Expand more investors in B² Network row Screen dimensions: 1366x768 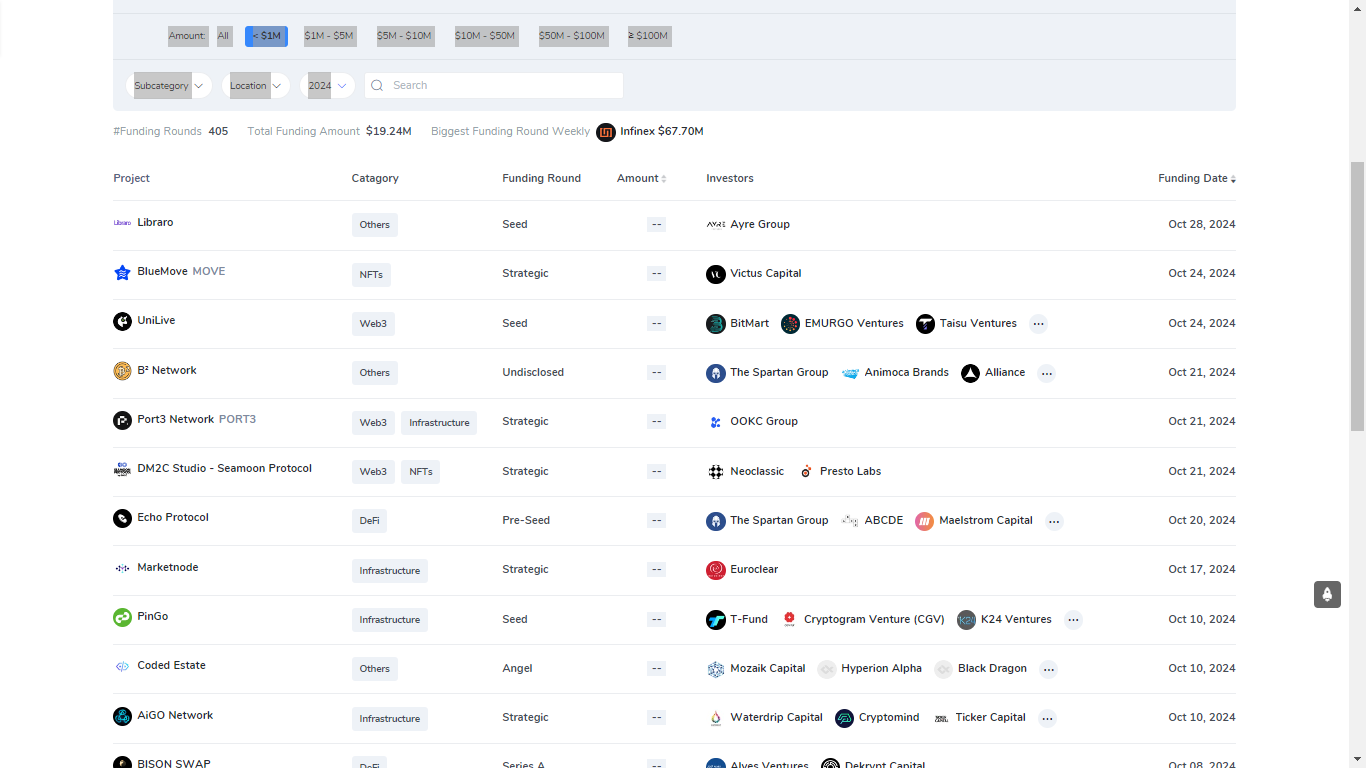1046,374
